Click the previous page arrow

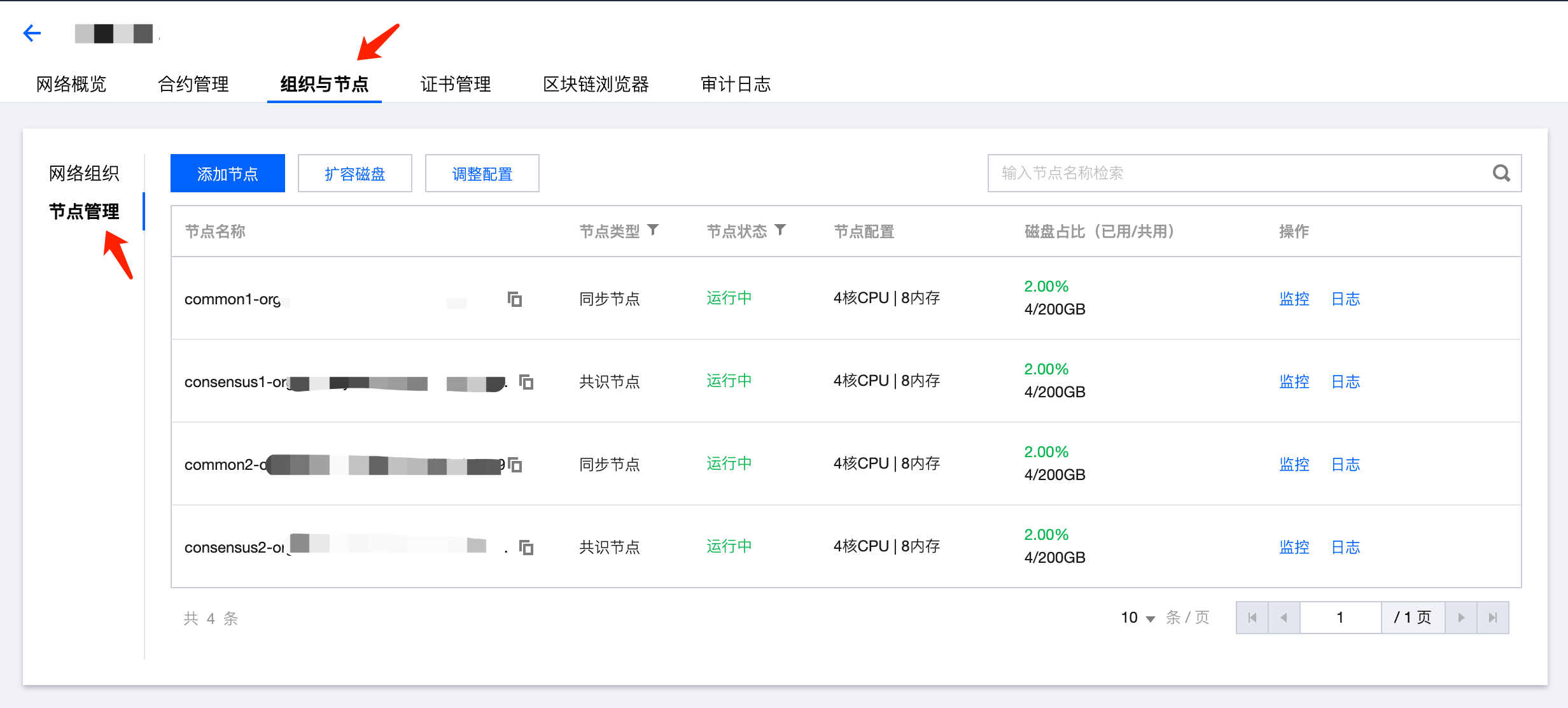tap(1284, 617)
